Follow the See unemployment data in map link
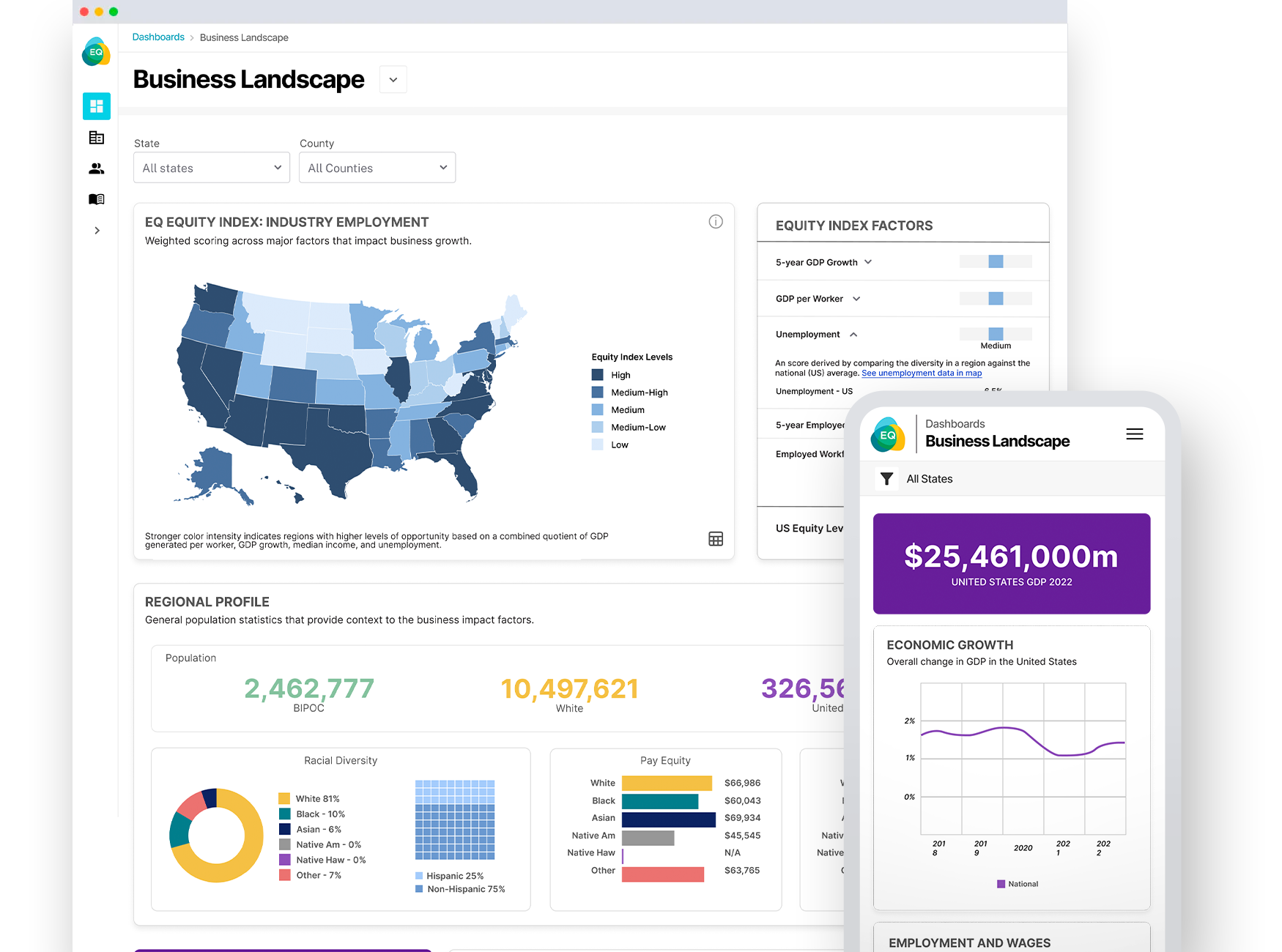Image resolution: width=1282 pixels, height=952 pixels. (921, 373)
